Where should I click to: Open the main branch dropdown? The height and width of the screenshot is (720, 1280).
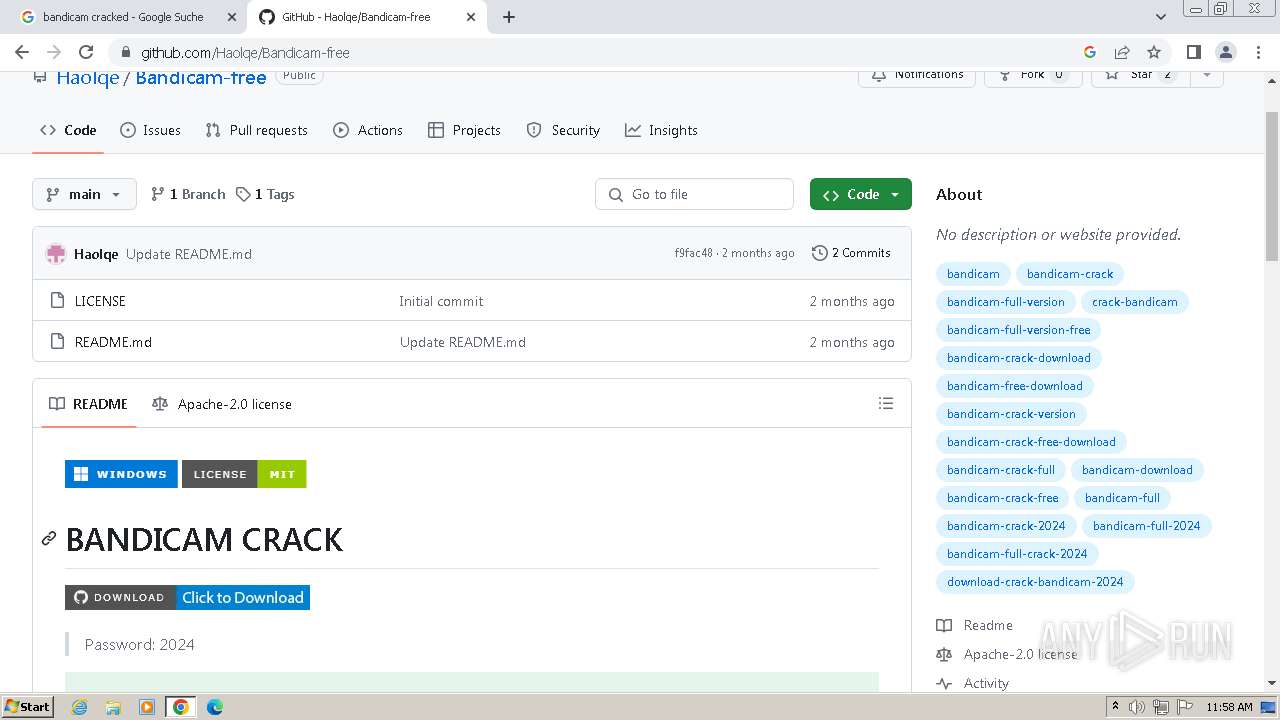click(x=84, y=194)
